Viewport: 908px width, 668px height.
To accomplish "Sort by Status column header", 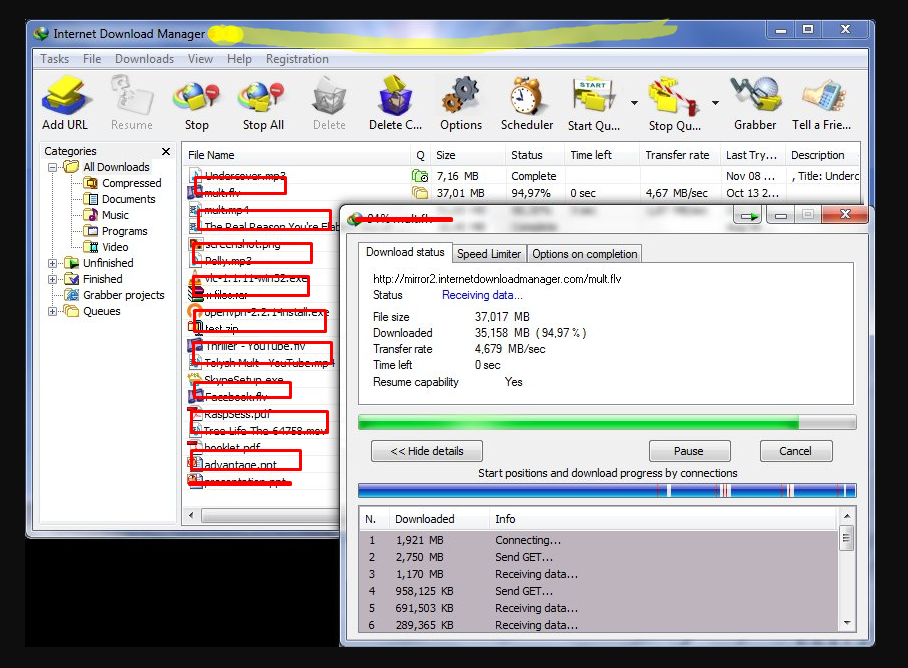I will (534, 155).
